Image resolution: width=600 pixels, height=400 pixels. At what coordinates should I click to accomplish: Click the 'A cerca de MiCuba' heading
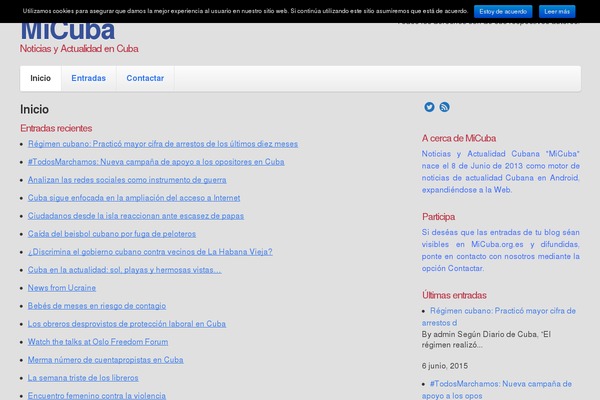coord(459,138)
